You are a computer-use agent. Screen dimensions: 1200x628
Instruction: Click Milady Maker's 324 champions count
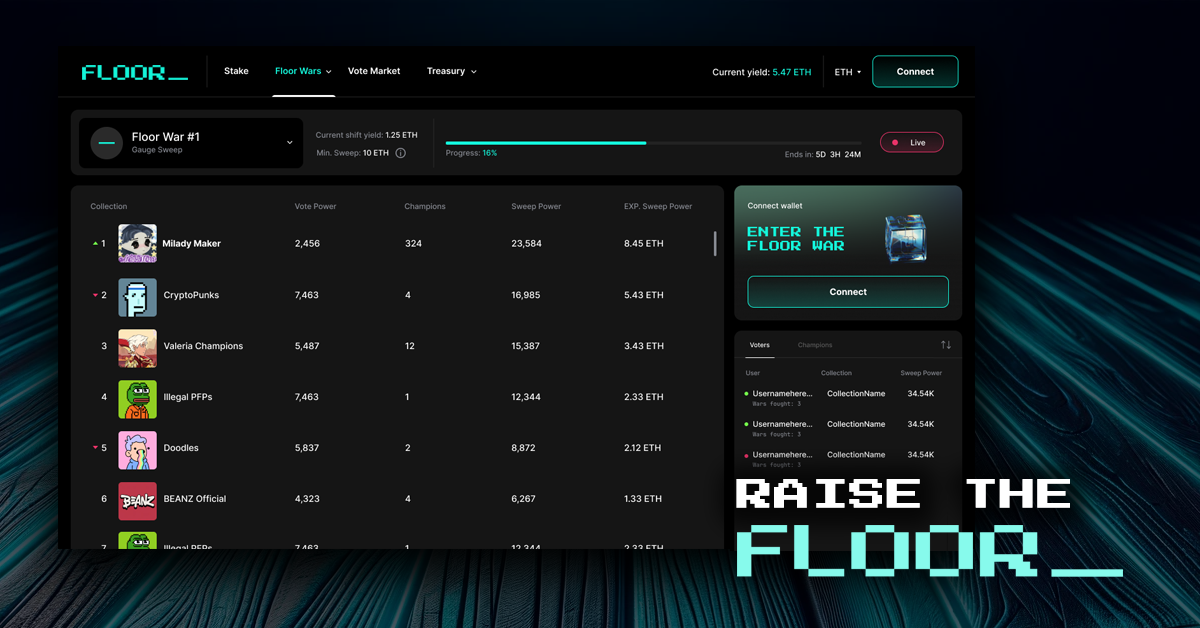pyautogui.click(x=414, y=244)
